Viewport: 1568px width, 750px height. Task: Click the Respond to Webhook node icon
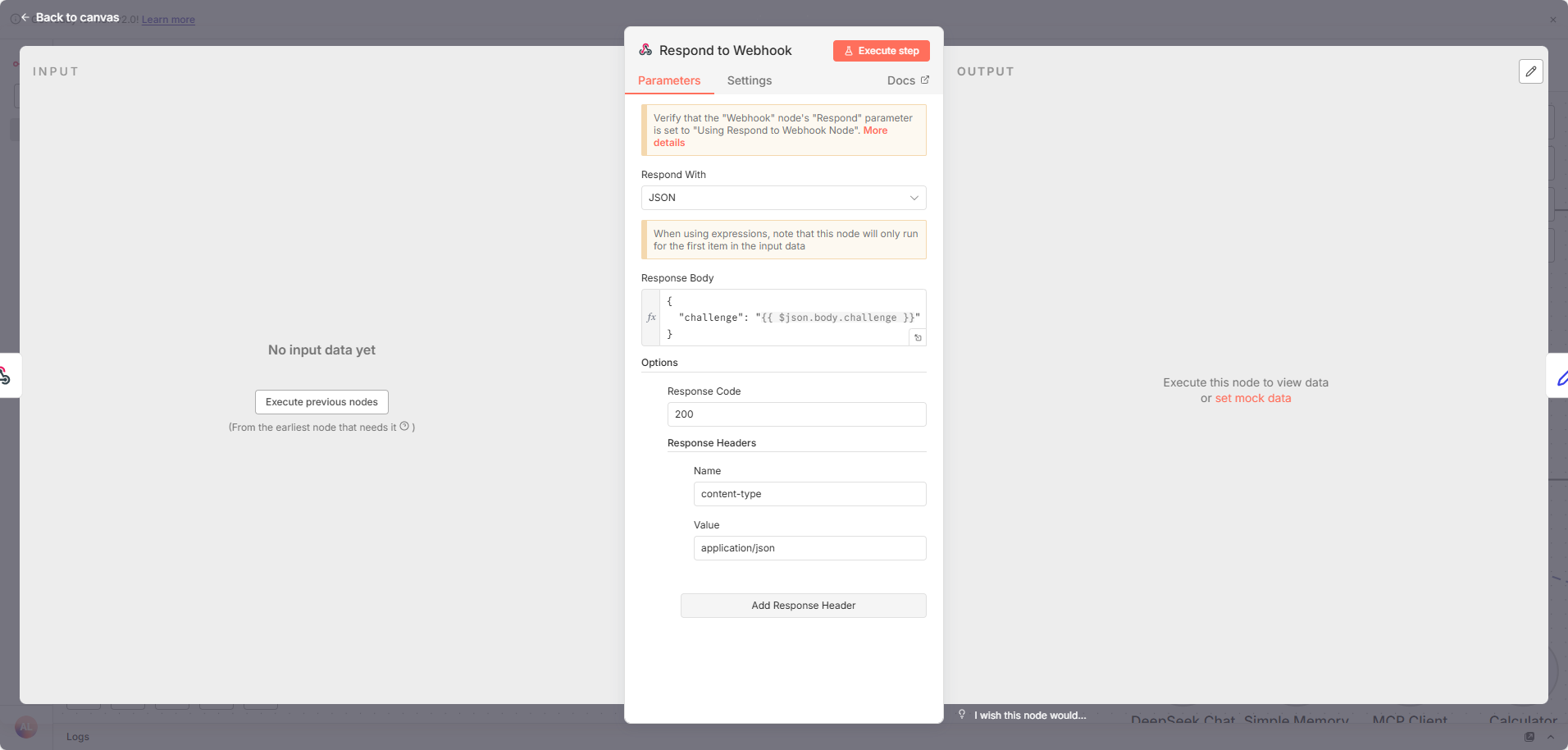coord(646,50)
